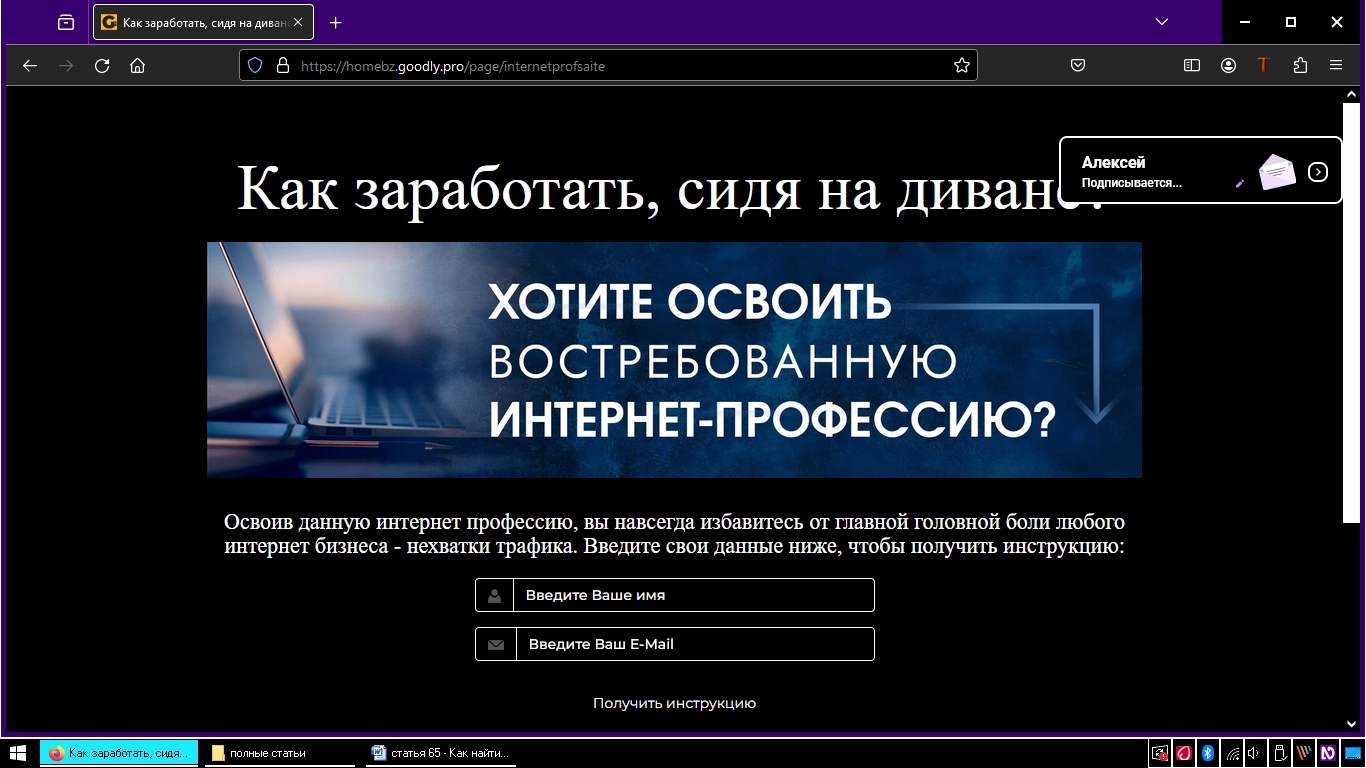1366x768 pixels.
Task: Focus the 'Введите Ваш E-Mail' field
Action: click(675, 644)
